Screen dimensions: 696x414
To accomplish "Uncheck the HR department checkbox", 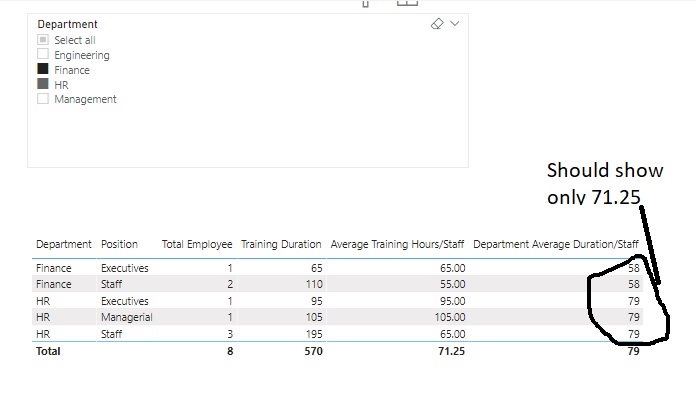I will point(43,83).
